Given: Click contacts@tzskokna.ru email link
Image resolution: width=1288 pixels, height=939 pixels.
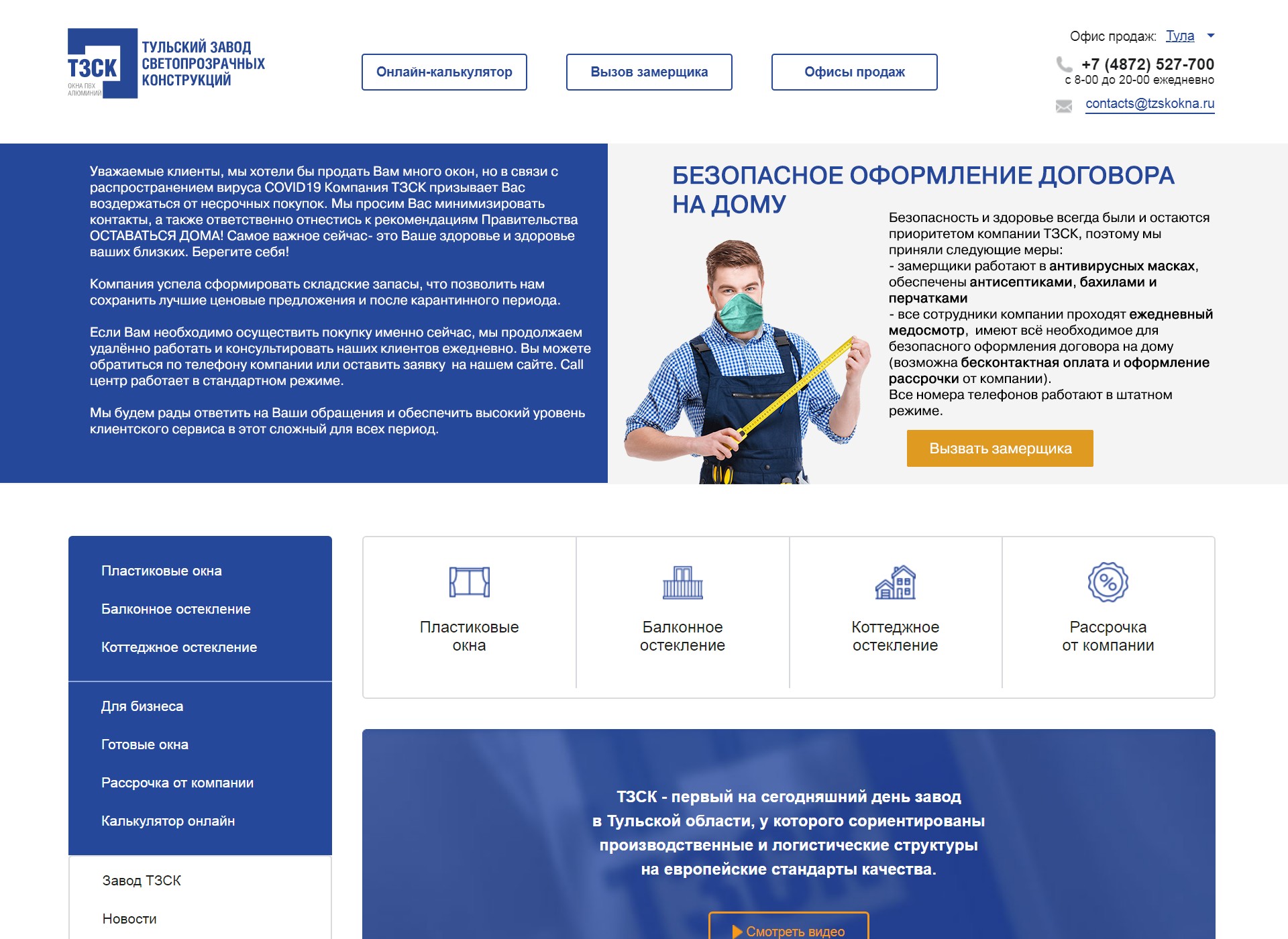Looking at the screenshot, I should point(1150,104).
